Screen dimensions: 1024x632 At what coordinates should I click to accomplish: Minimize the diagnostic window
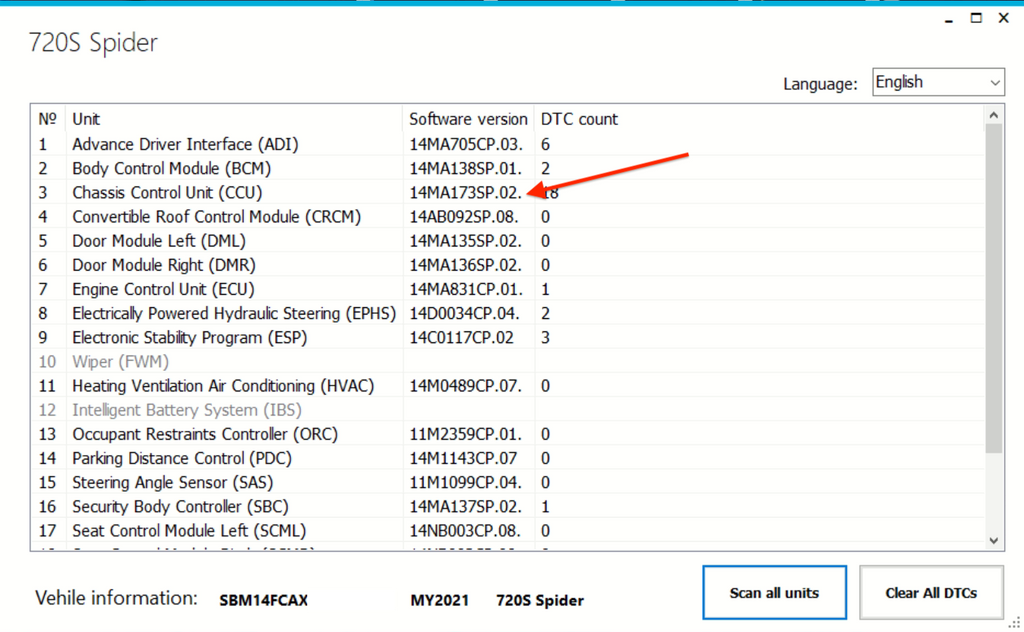[x=945, y=18]
